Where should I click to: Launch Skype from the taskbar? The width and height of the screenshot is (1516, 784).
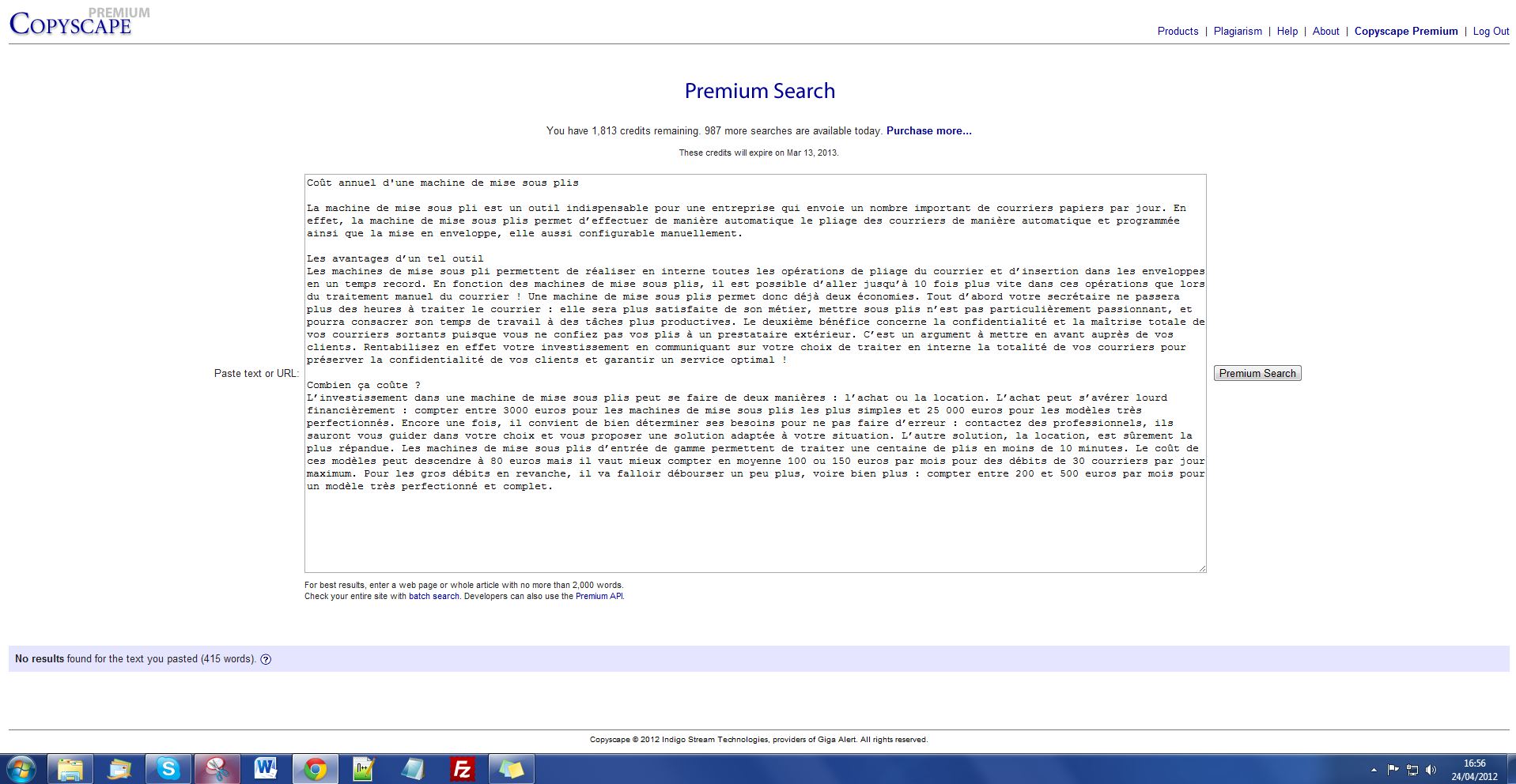168,769
